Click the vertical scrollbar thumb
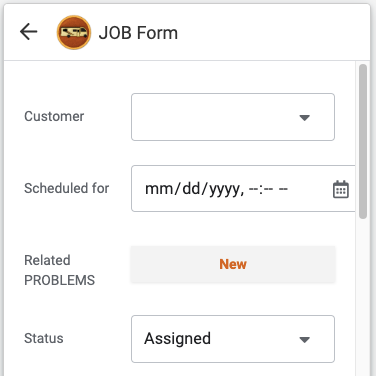This screenshot has width=376, height=376. (x=363, y=142)
